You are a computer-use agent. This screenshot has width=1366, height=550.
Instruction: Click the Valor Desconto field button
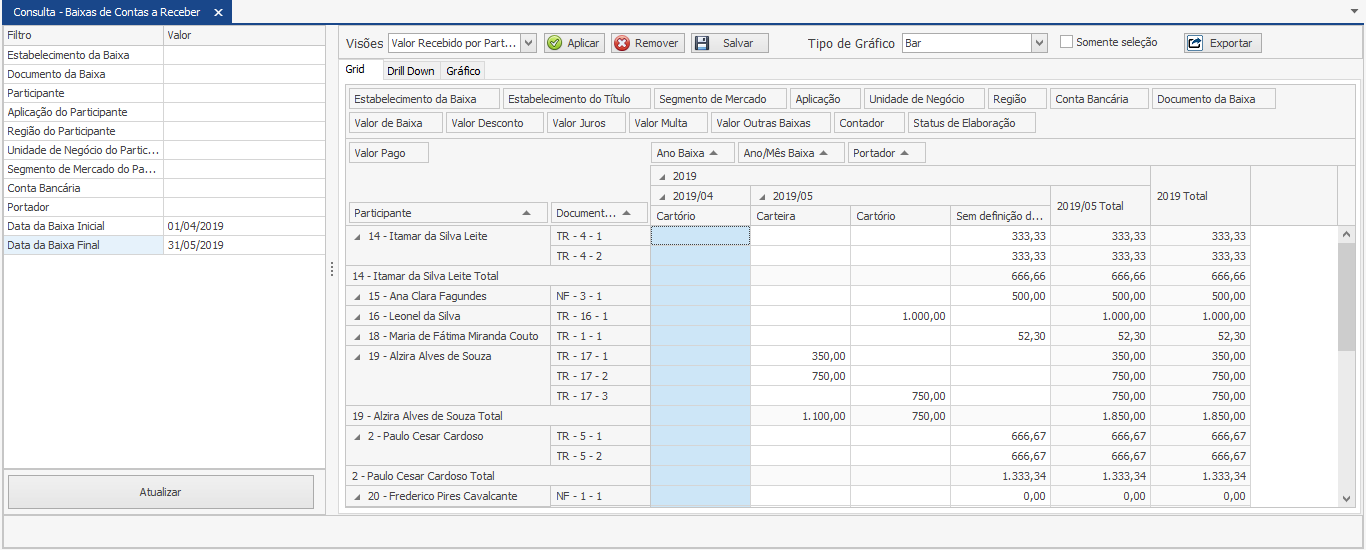click(487, 123)
